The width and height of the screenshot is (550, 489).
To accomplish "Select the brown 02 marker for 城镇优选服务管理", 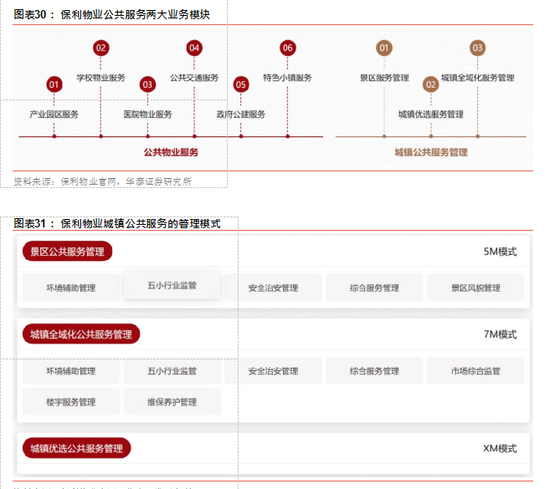I will tap(431, 85).
